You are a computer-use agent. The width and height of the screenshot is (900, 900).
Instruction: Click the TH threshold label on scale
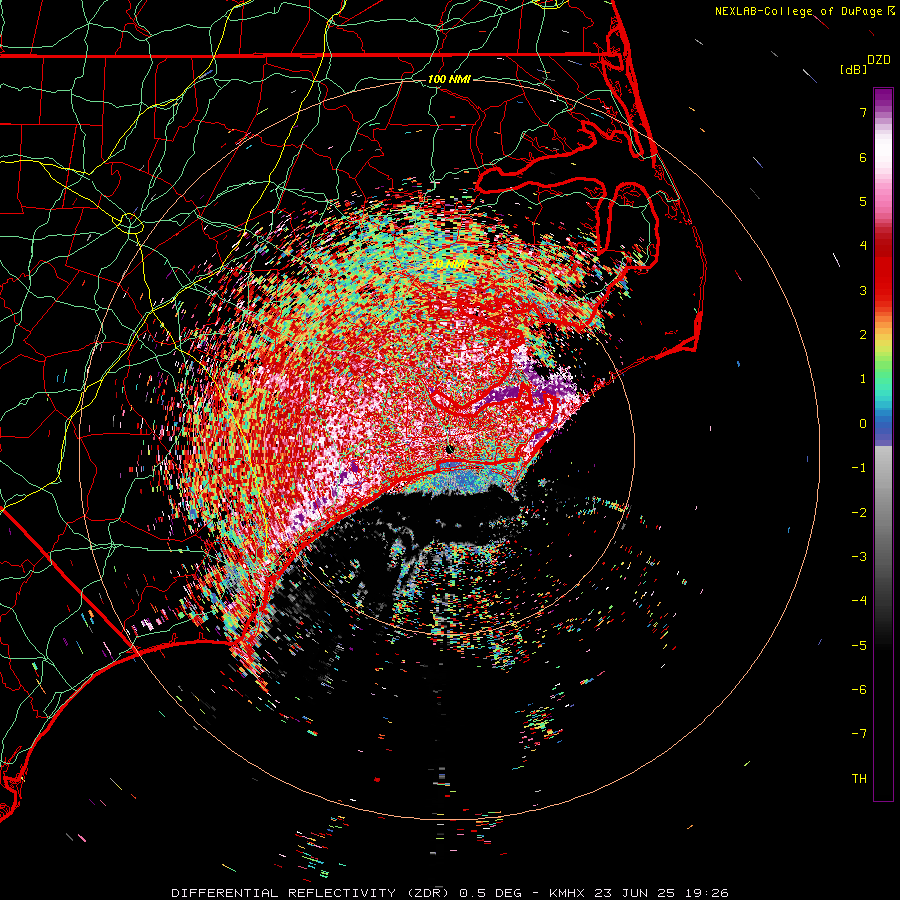pyautogui.click(x=859, y=778)
